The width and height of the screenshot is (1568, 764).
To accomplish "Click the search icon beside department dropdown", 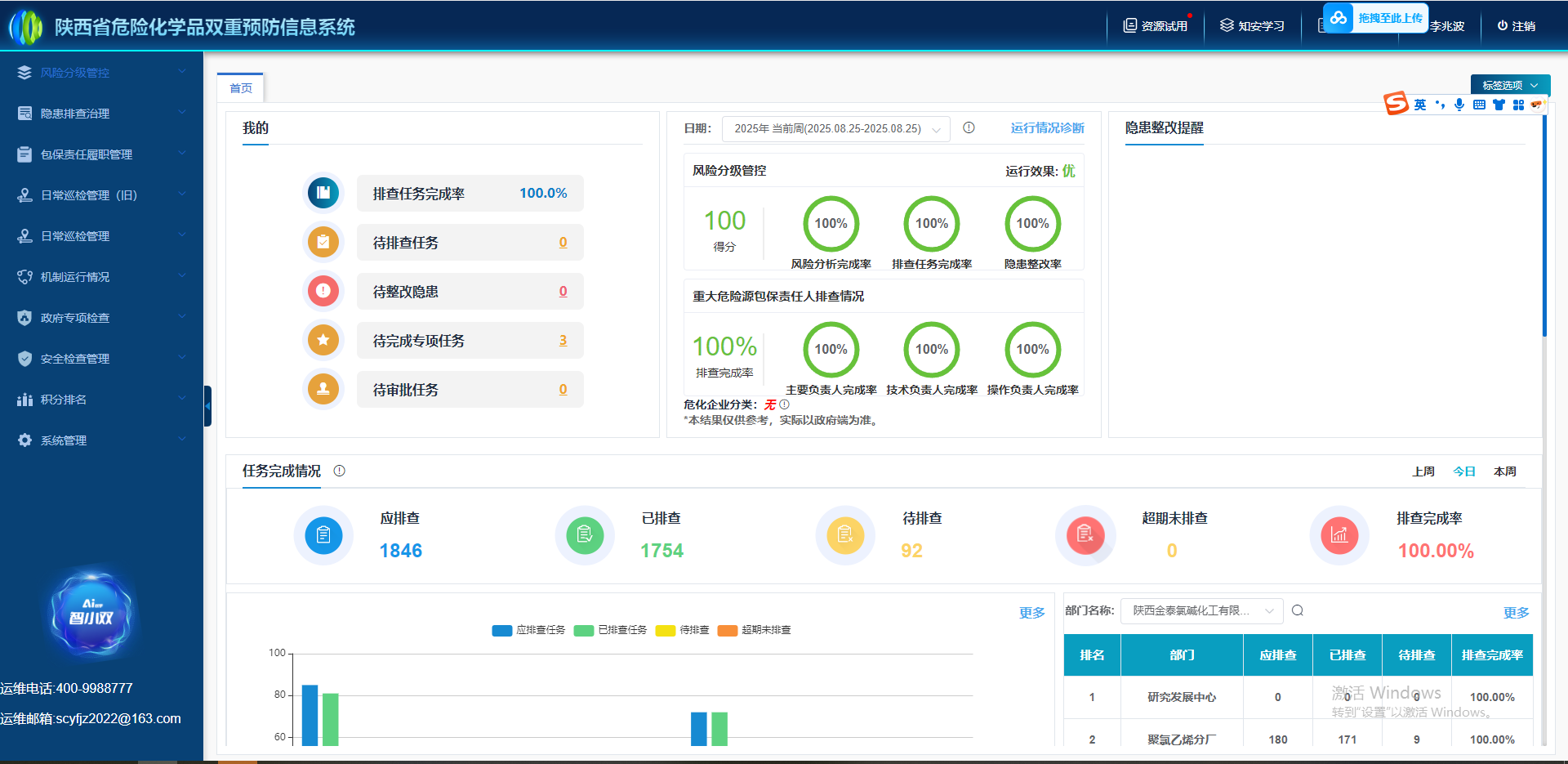I will click(1298, 611).
